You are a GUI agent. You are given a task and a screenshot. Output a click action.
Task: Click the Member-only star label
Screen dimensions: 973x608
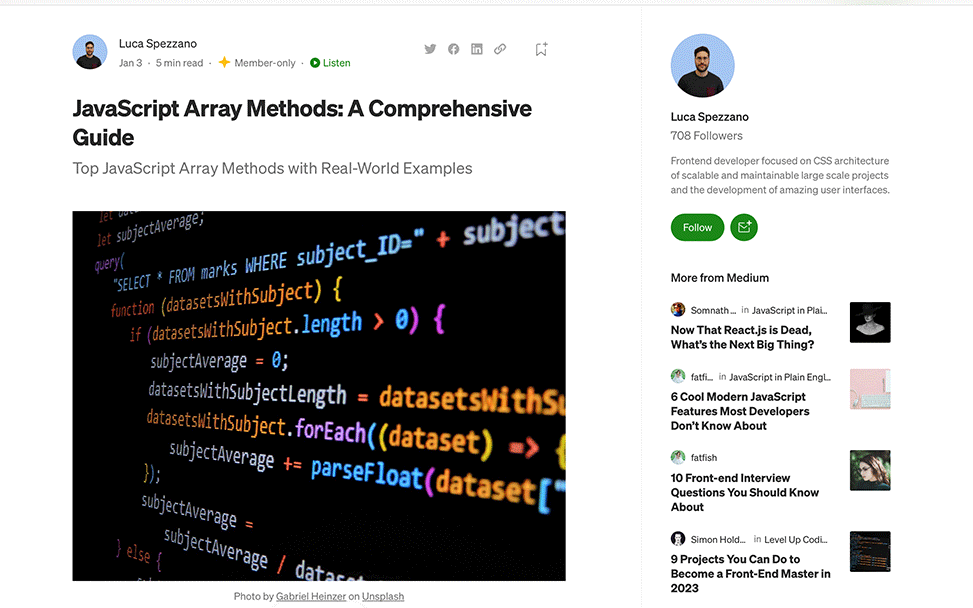[x=257, y=63]
